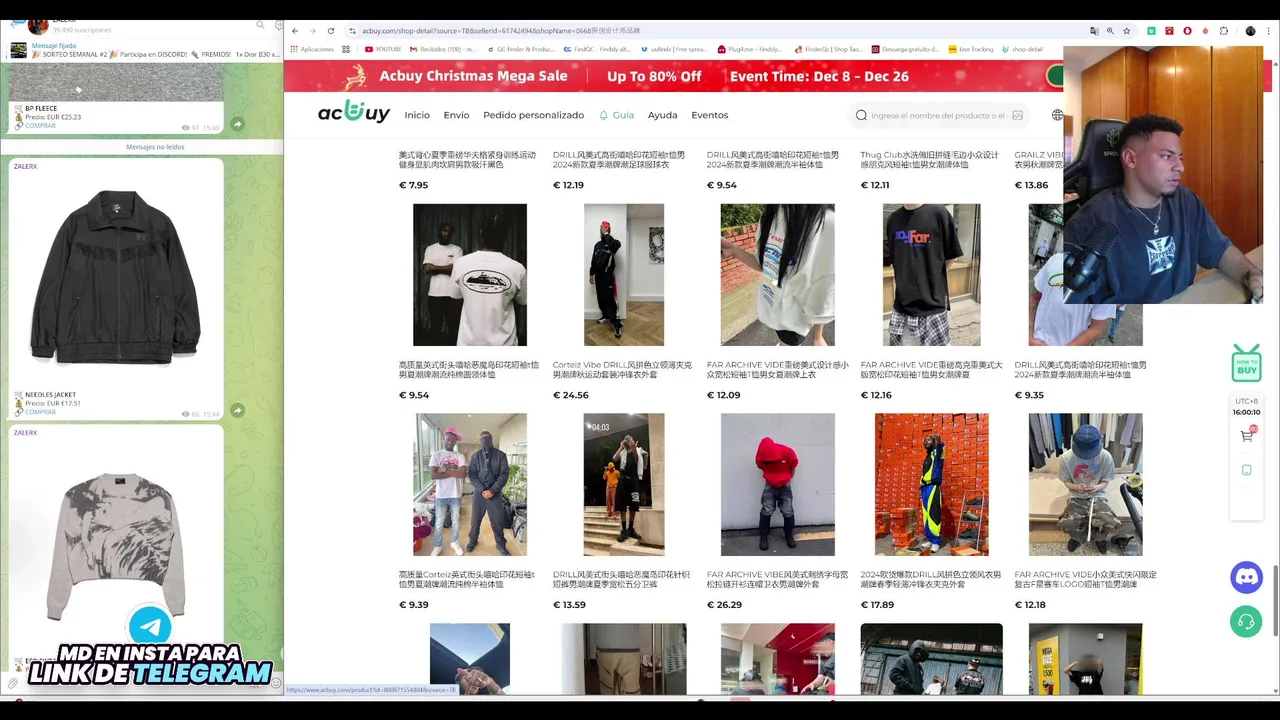1280x720 pixels.
Task: Open the language globe icon
Action: click(1057, 115)
